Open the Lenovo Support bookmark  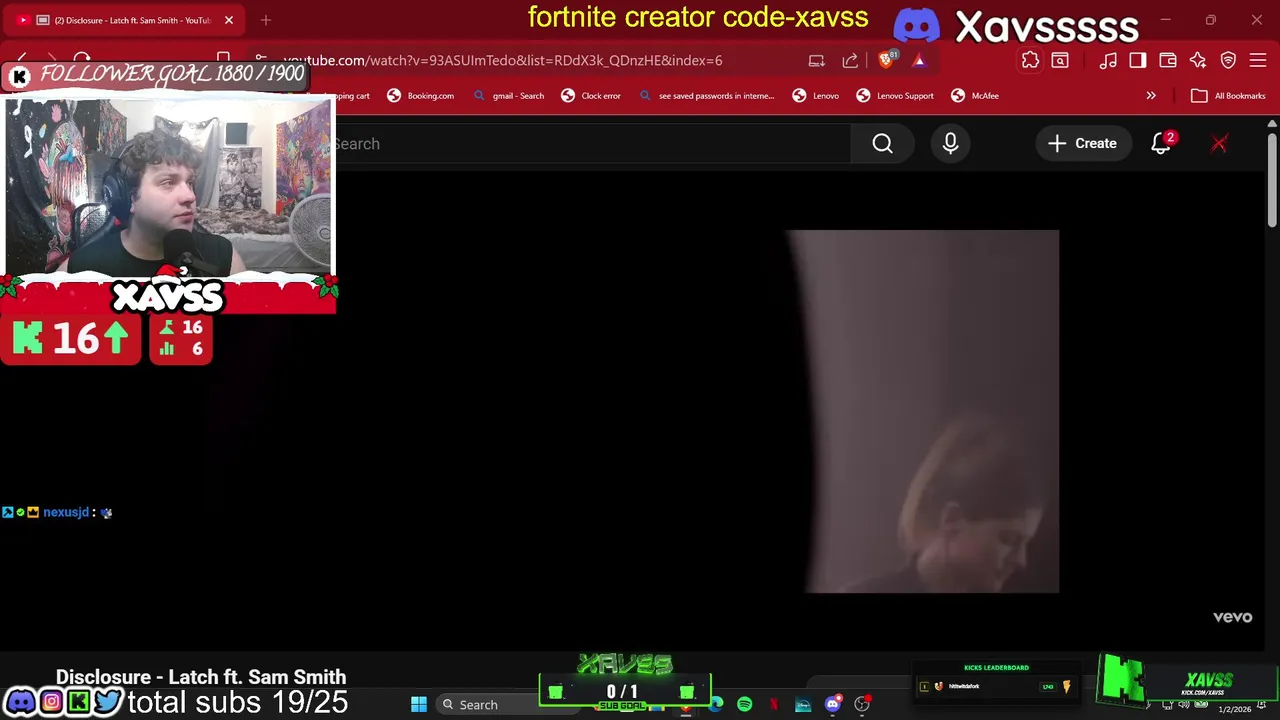point(895,95)
